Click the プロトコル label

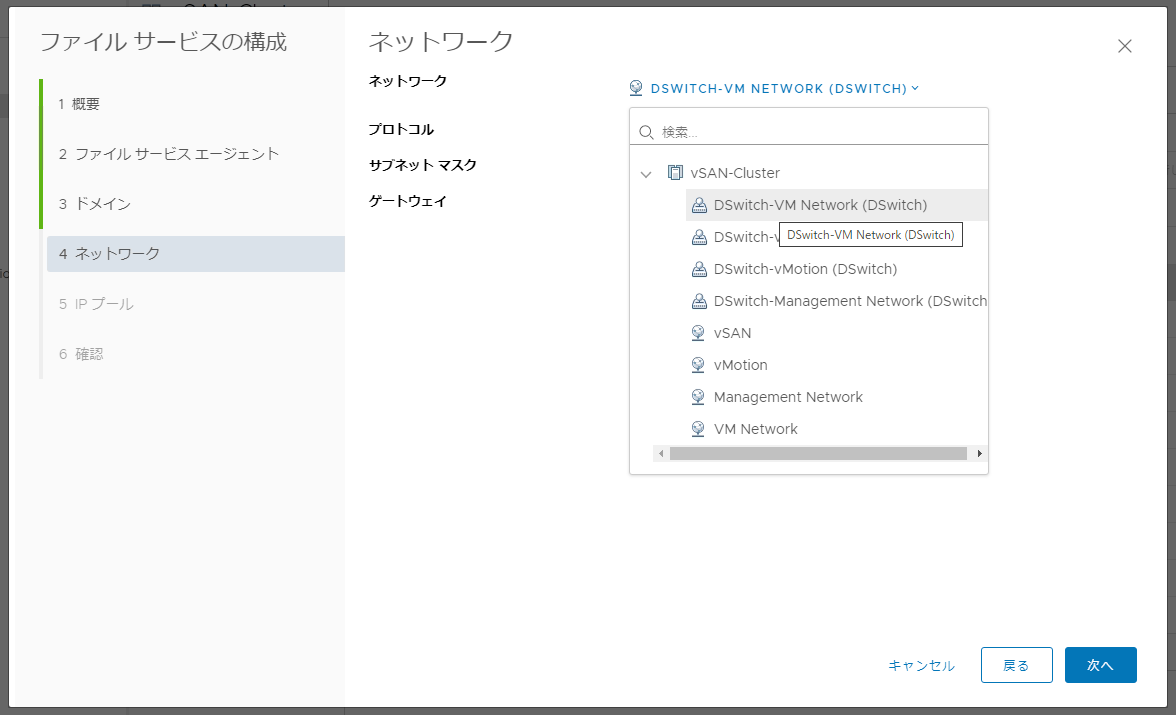coord(401,129)
